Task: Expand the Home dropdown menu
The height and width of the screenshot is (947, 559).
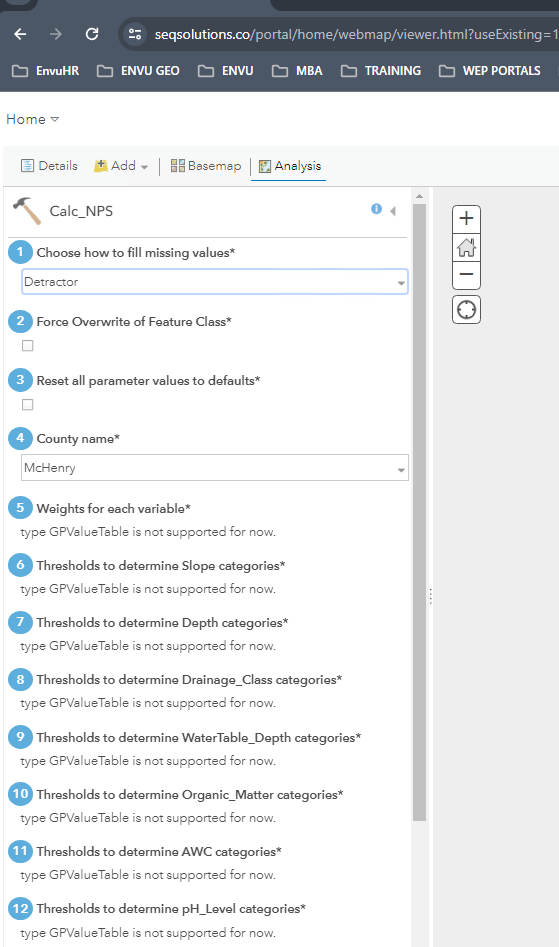Action: pos(33,119)
